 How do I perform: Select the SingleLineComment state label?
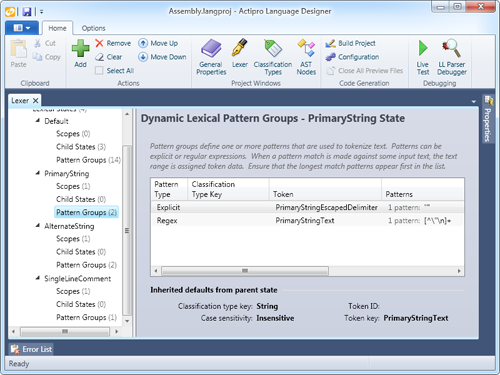[77, 278]
